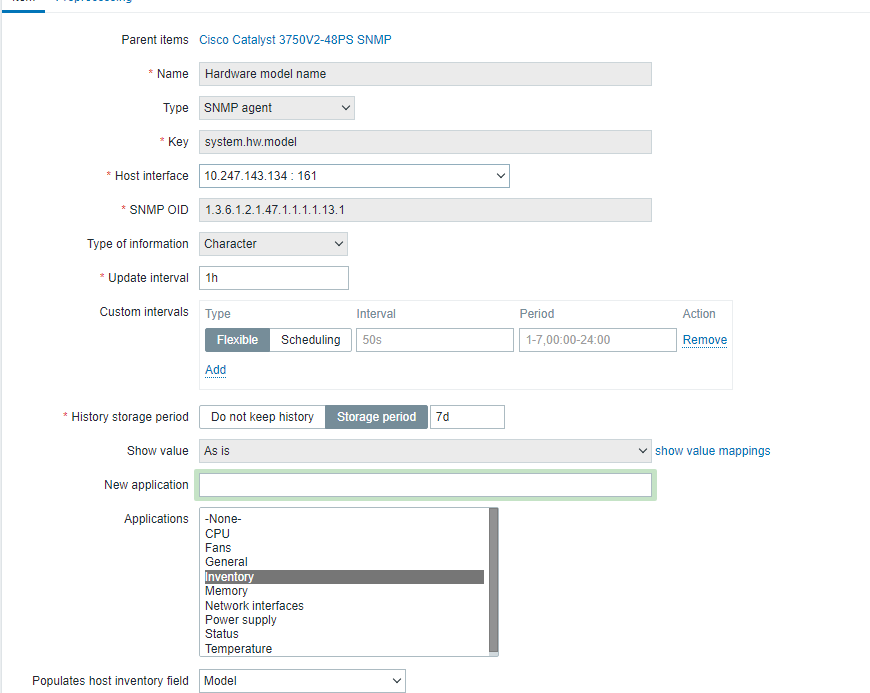The image size is (870, 693).
Task: Click the show value mappings link
Action: coord(712,451)
